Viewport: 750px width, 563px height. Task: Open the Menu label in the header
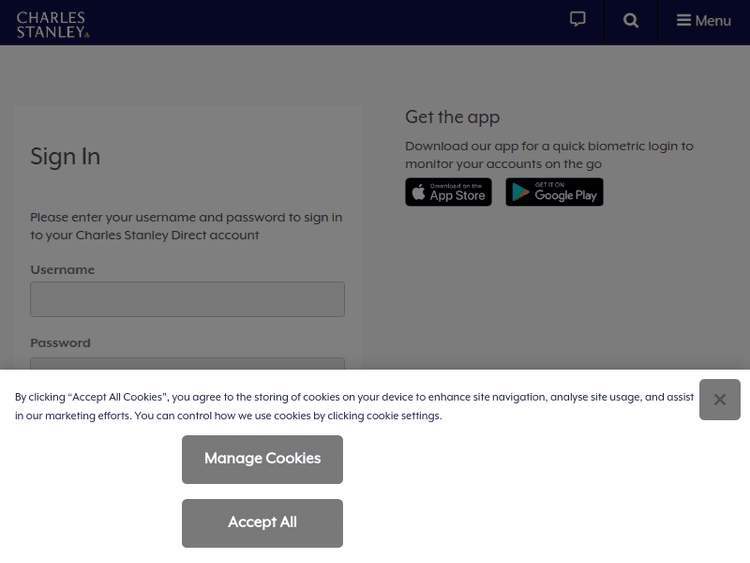tap(713, 21)
